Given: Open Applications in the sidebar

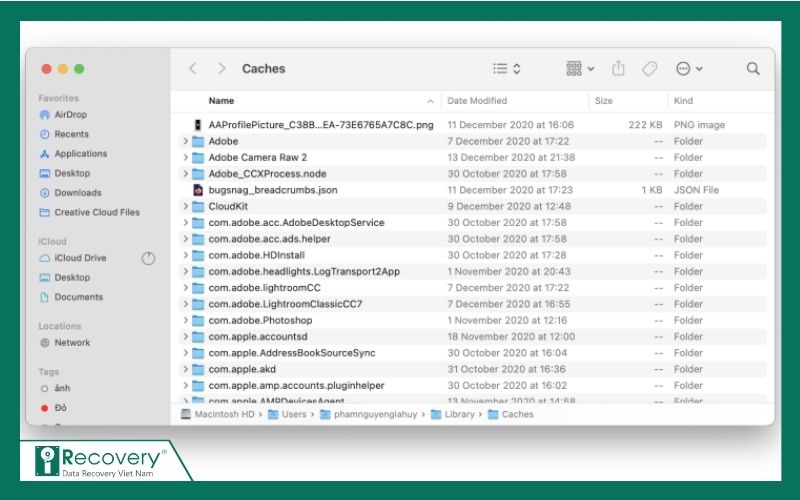Looking at the screenshot, I should point(73,154).
